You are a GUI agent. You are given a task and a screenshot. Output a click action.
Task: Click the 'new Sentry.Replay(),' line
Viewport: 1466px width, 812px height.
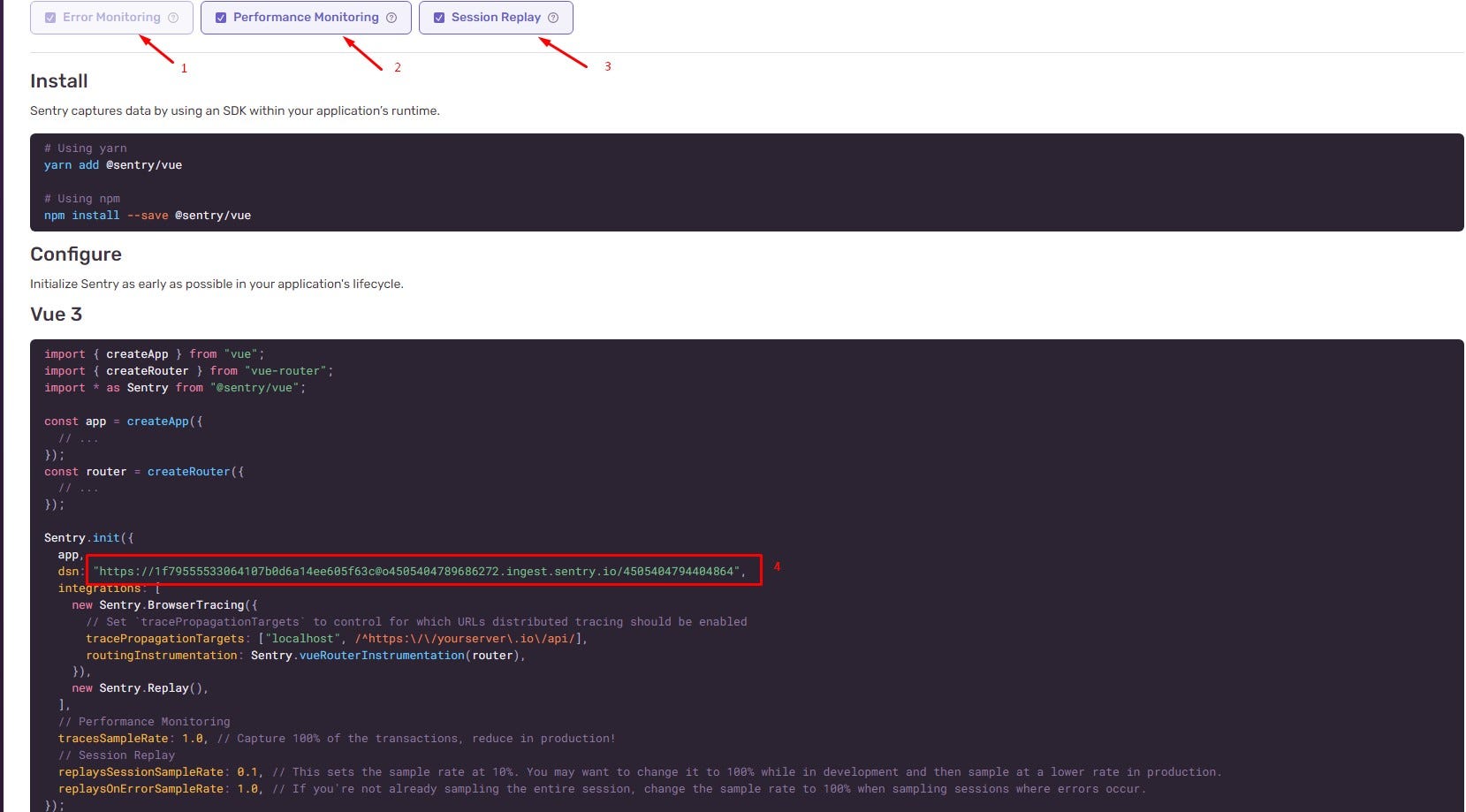click(x=141, y=688)
